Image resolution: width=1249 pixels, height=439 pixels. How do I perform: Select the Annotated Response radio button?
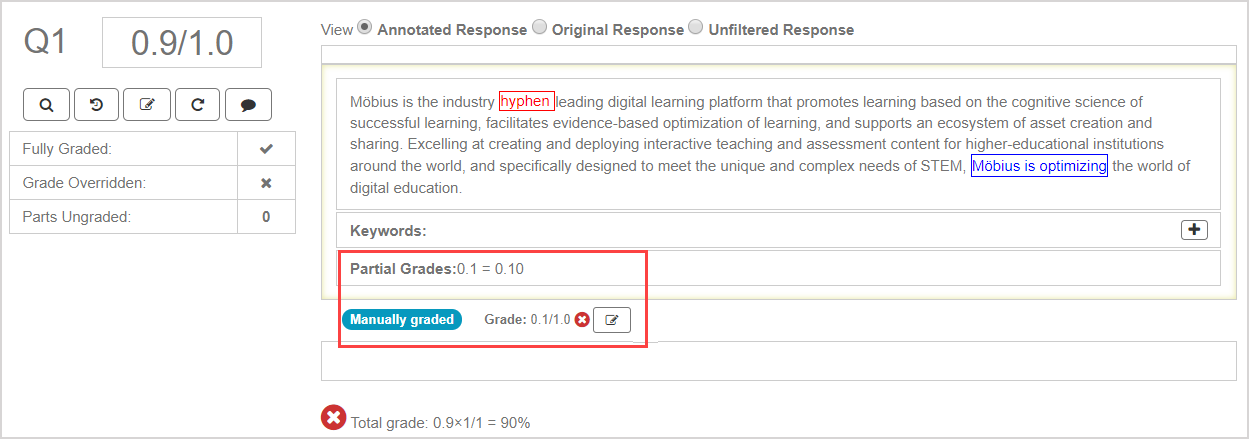[365, 28]
